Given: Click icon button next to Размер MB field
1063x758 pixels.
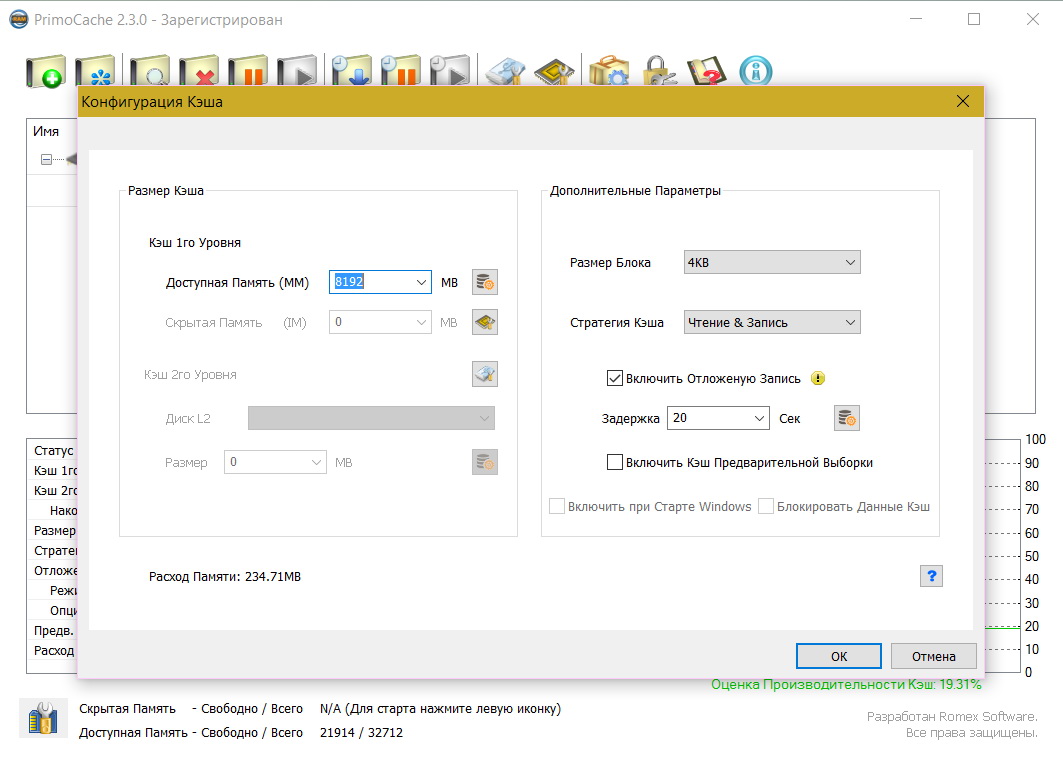Looking at the screenshot, I should pos(485,462).
